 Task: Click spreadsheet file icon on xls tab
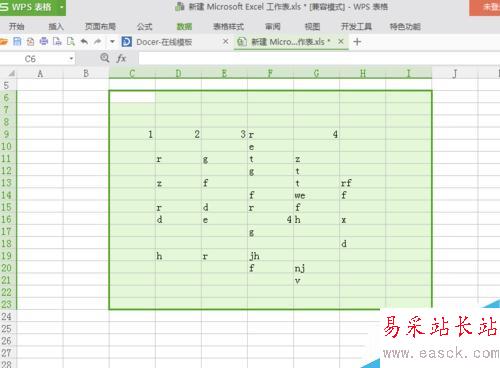pos(242,42)
